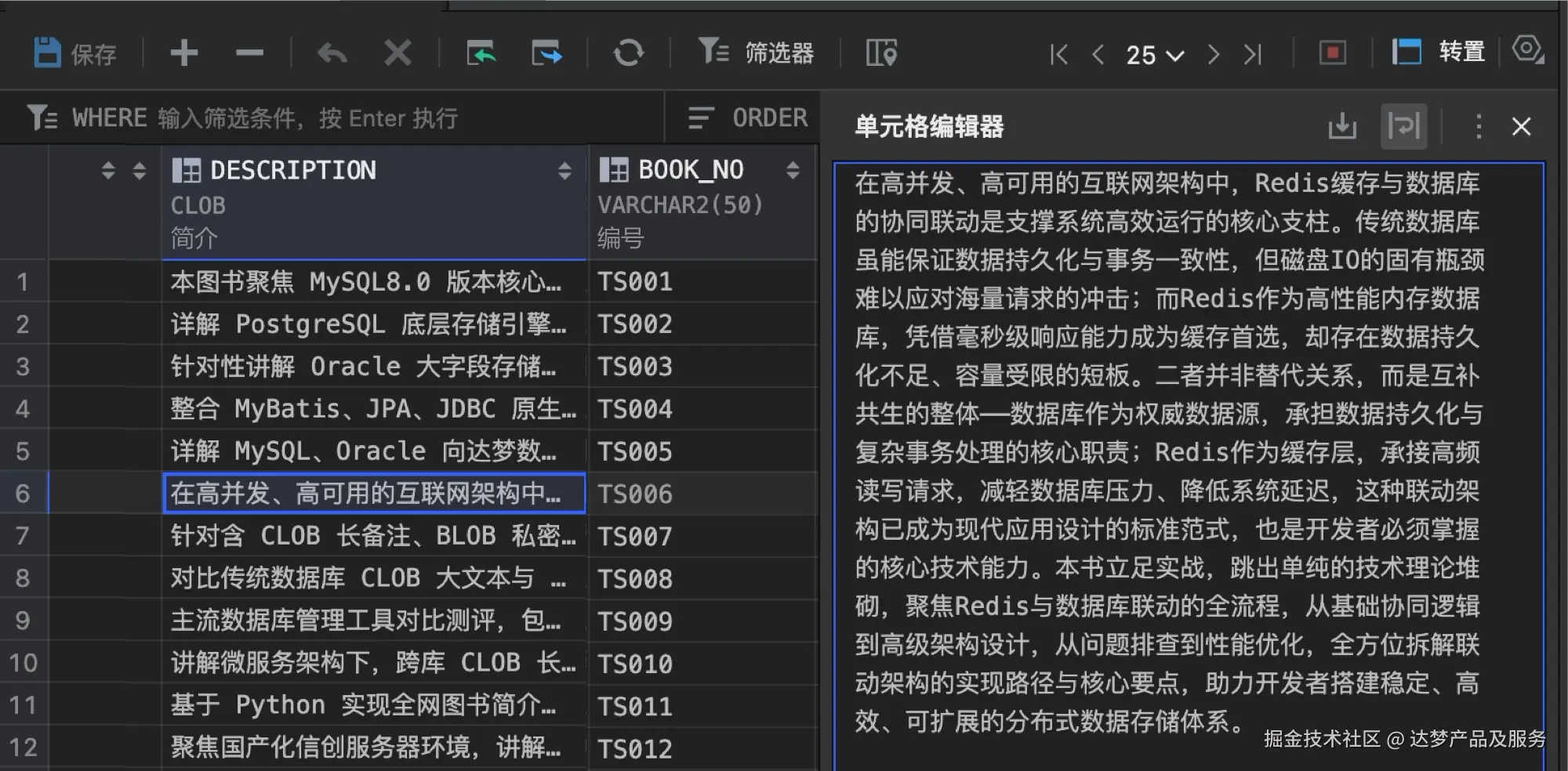This screenshot has height=771, width=1568.
Task: Toggle word wrap in the cell editor
Action: pos(1403,125)
